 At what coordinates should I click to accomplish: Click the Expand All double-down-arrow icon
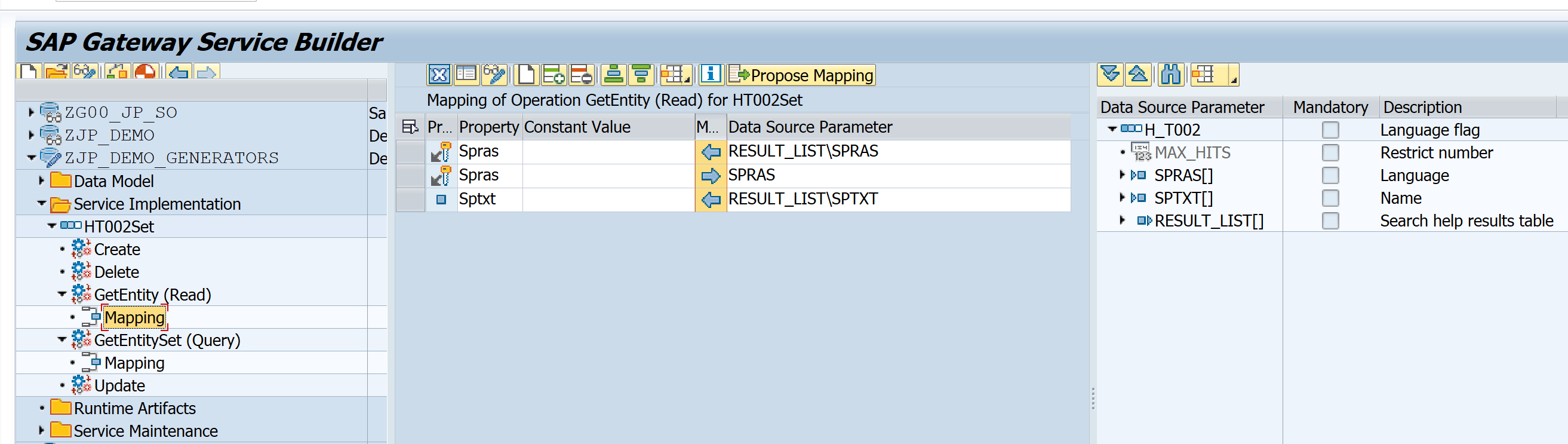point(1109,75)
